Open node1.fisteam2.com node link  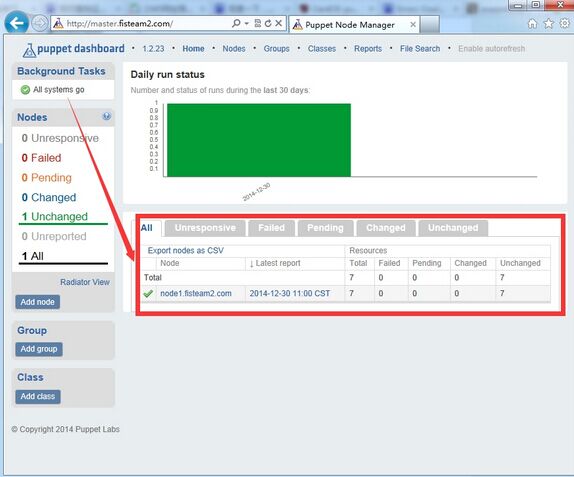(x=196, y=294)
